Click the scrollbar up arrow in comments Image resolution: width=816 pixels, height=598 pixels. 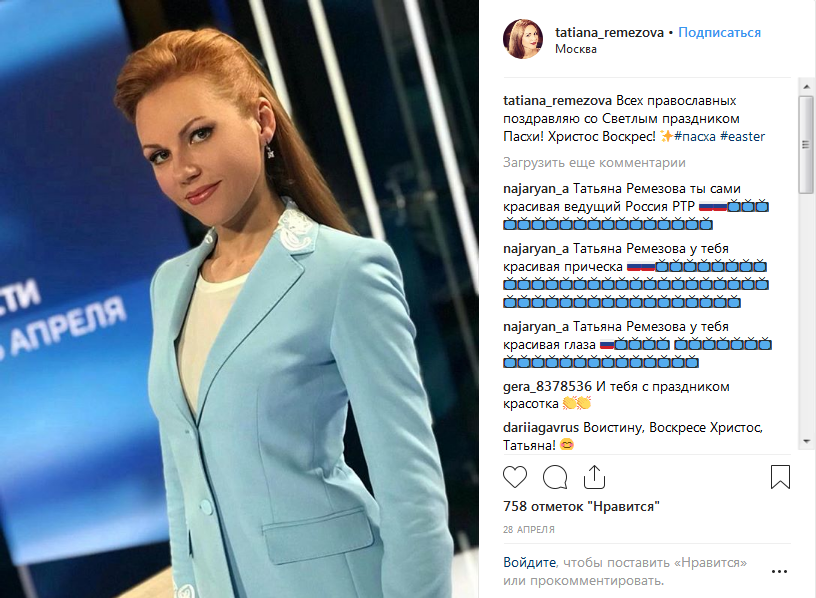(x=807, y=86)
